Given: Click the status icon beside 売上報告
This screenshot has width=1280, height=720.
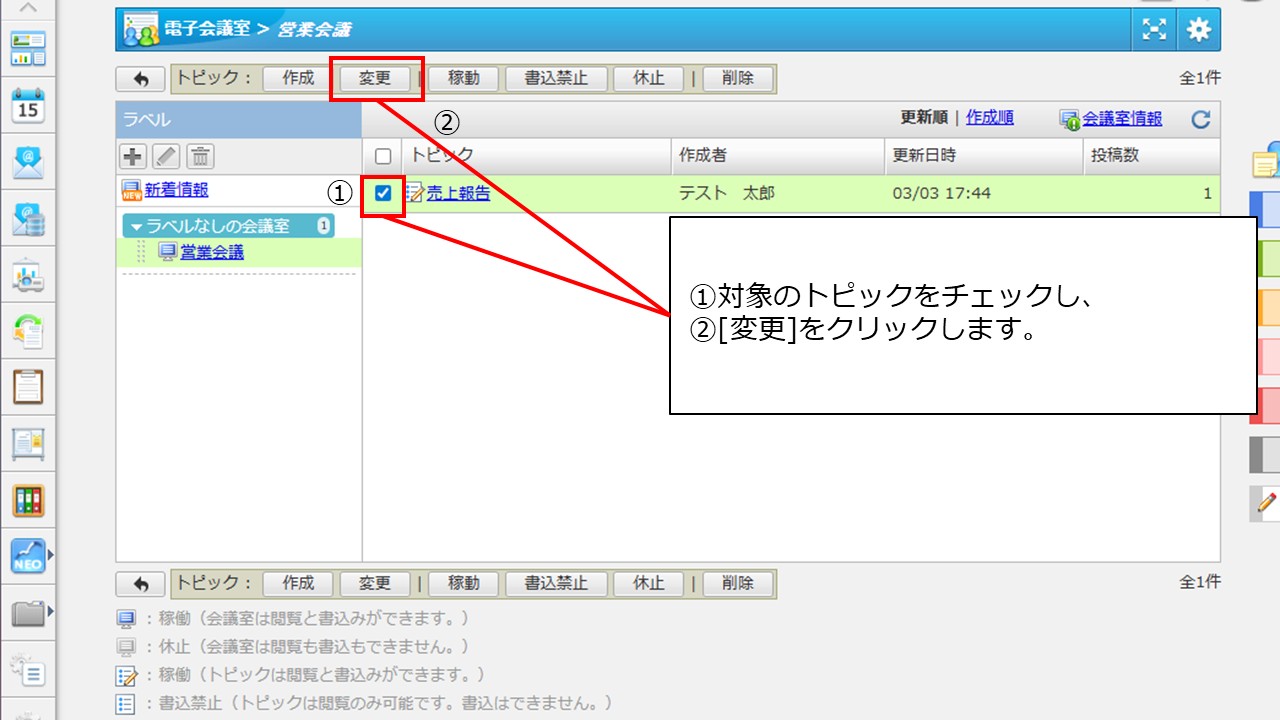Looking at the screenshot, I should click(415, 194).
